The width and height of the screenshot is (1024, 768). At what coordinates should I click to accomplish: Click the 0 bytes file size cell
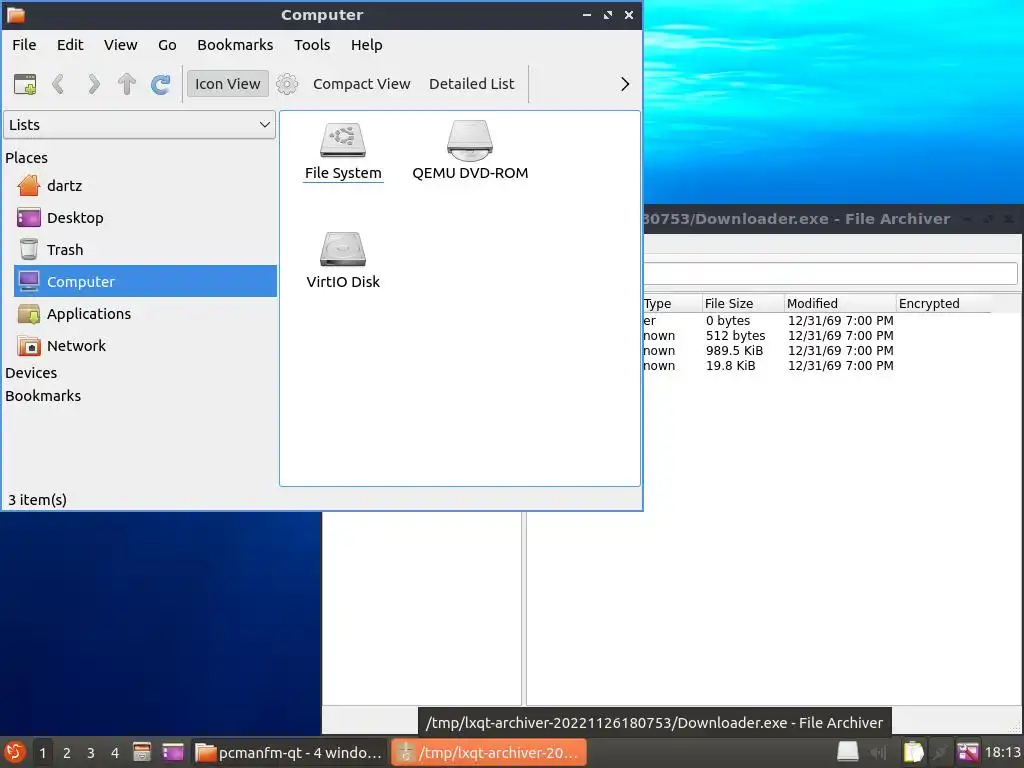click(x=728, y=321)
